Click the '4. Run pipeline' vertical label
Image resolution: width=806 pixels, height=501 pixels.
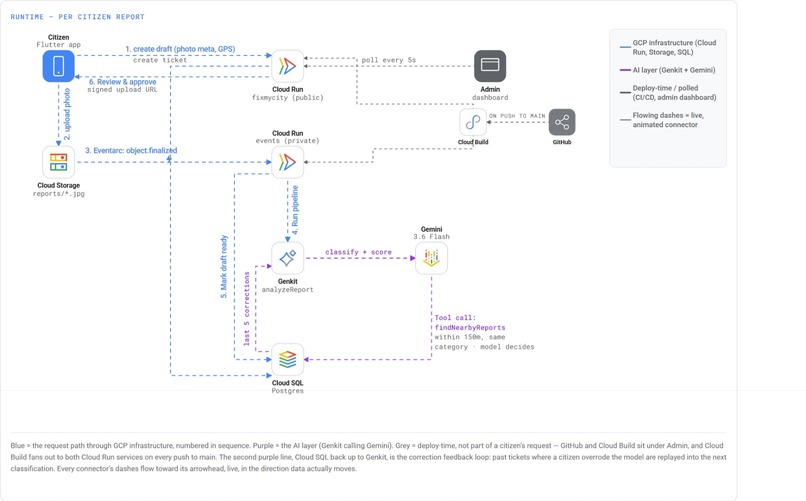pos(295,210)
